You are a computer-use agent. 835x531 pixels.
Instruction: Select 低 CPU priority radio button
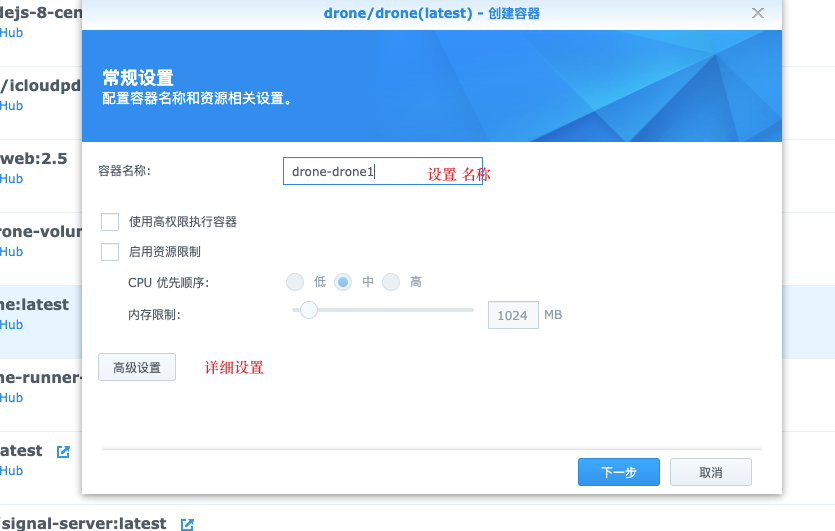295,282
